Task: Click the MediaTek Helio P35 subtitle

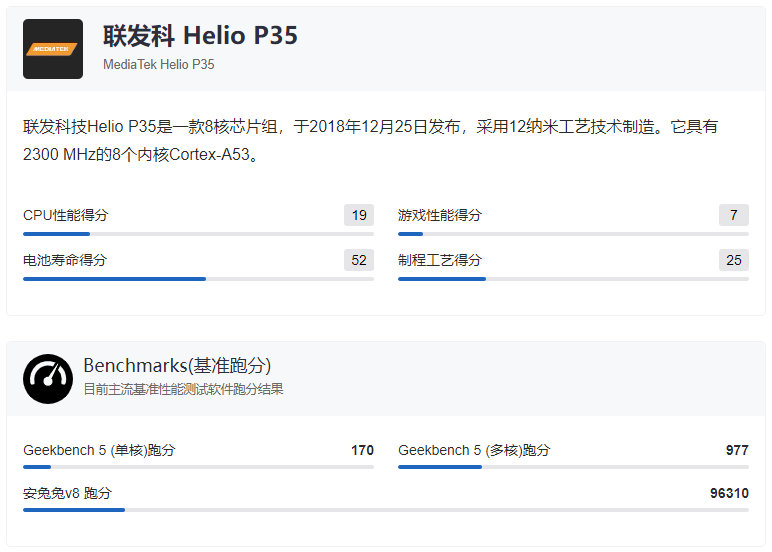Action: [159, 64]
